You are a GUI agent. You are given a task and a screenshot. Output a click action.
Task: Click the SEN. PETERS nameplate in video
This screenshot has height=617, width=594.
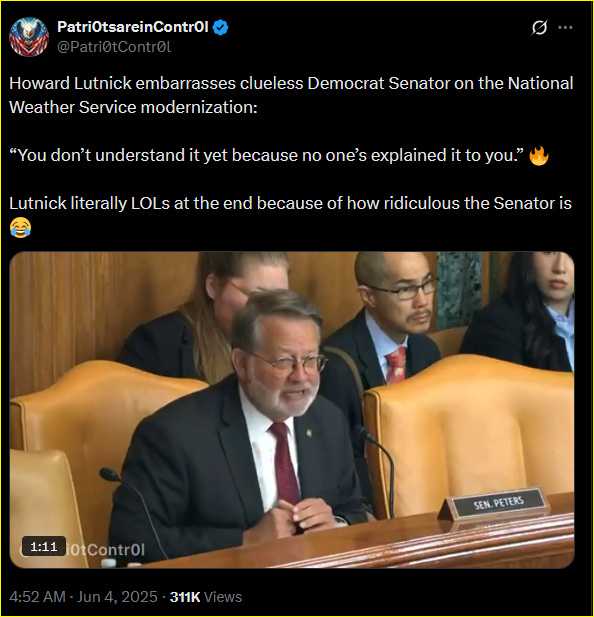pos(498,502)
